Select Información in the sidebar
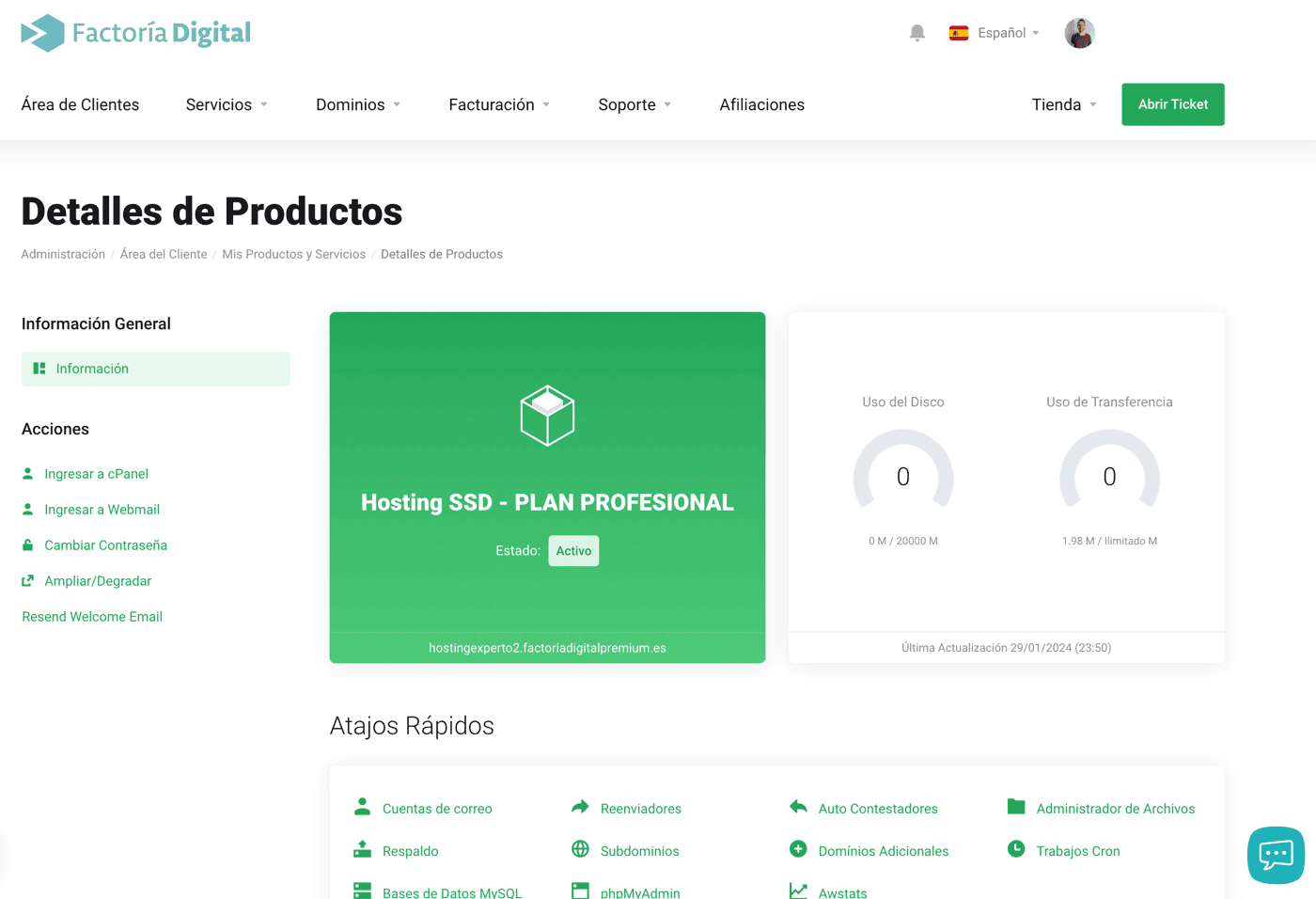The image size is (1316, 899). pyautogui.click(x=156, y=369)
